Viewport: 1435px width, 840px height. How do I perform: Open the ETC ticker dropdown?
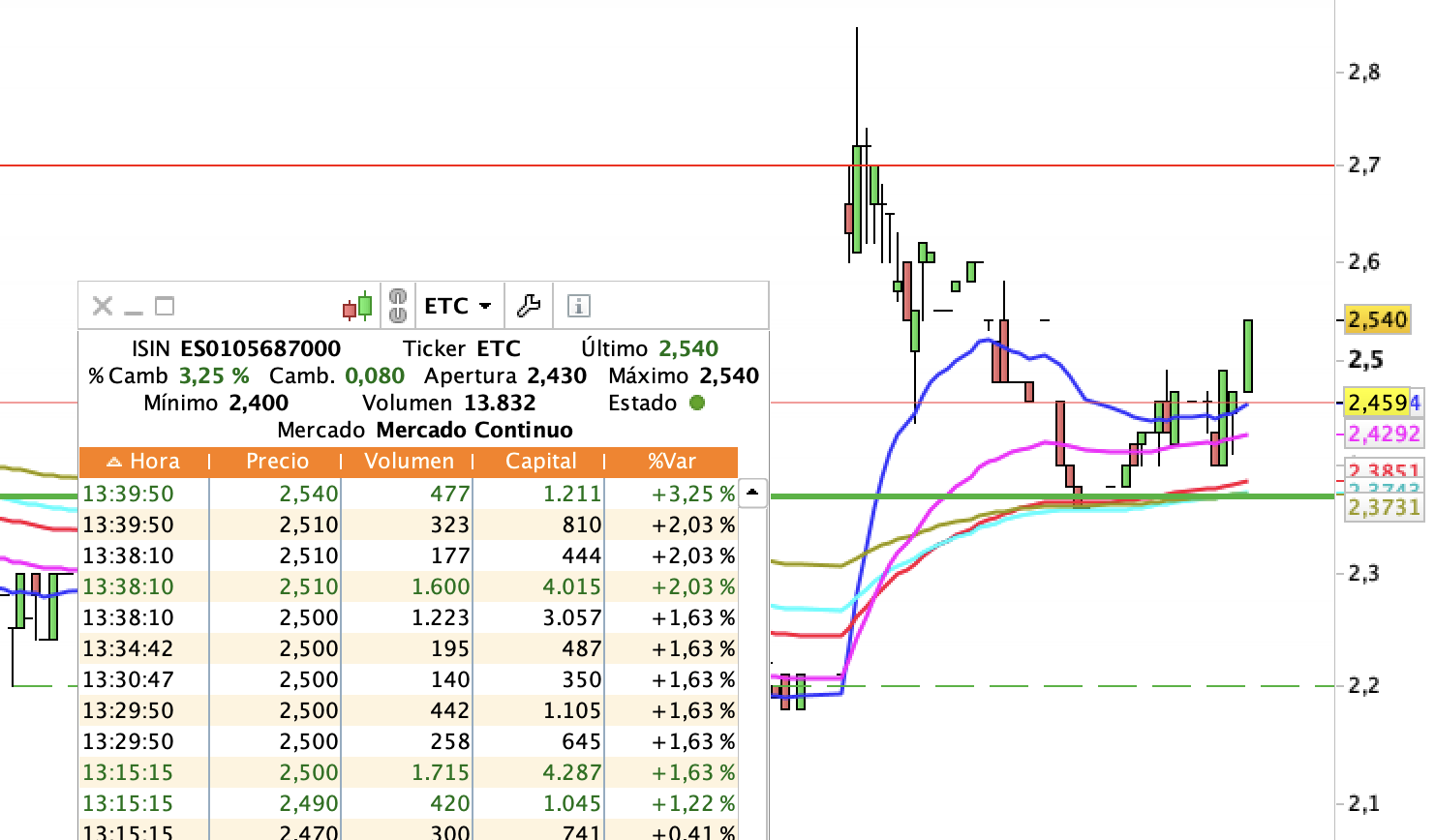point(458,306)
